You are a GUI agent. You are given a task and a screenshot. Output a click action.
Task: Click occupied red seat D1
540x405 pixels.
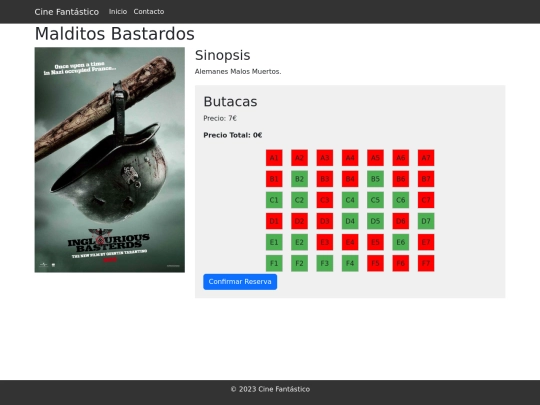274,221
